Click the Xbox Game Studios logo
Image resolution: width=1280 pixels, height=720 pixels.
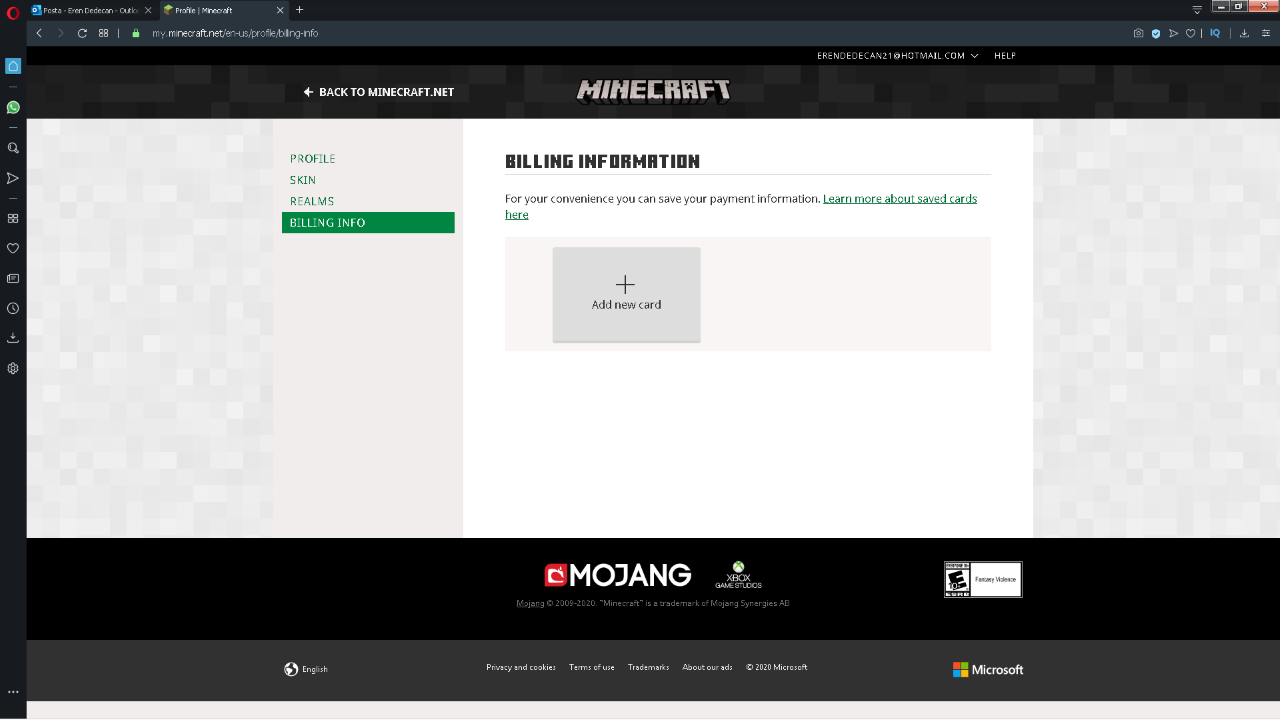[738, 575]
